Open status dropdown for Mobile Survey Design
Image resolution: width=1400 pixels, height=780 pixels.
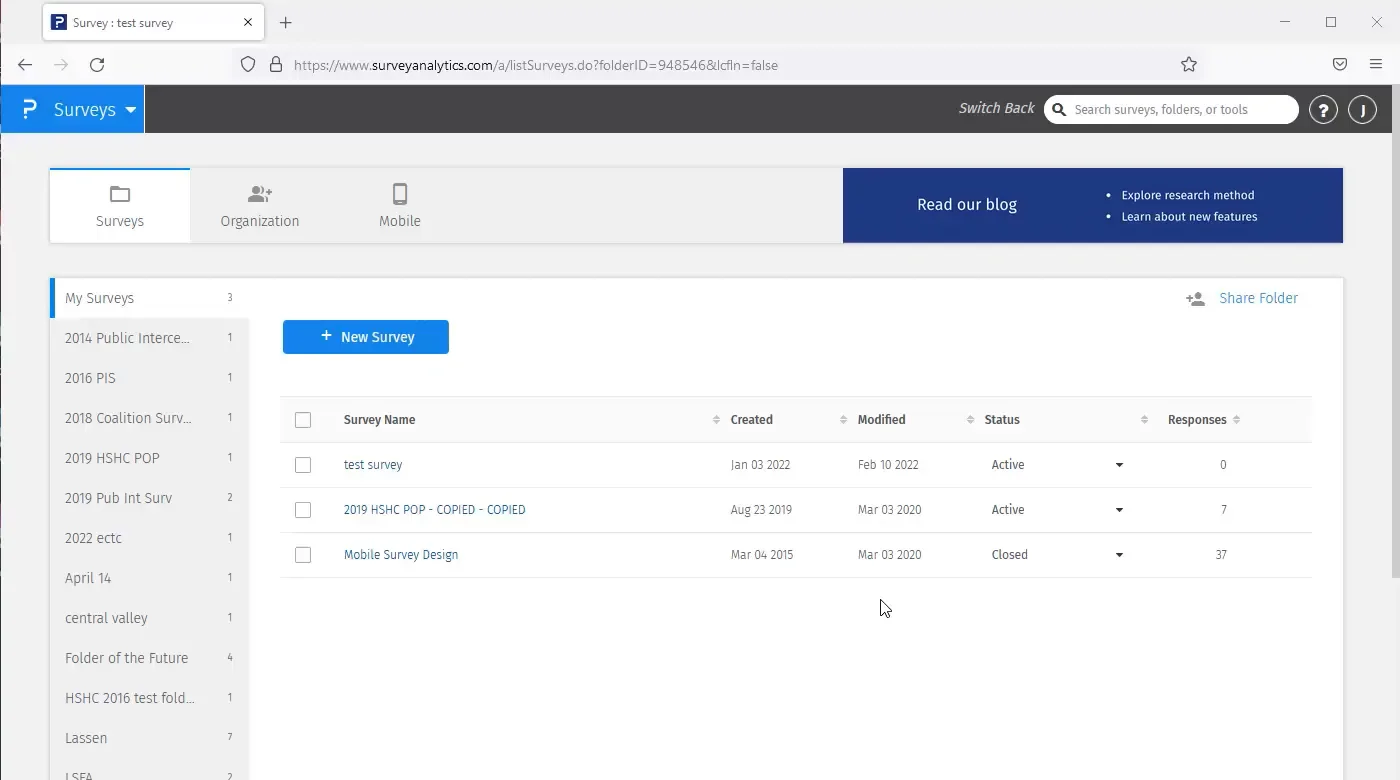point(1119,555)
